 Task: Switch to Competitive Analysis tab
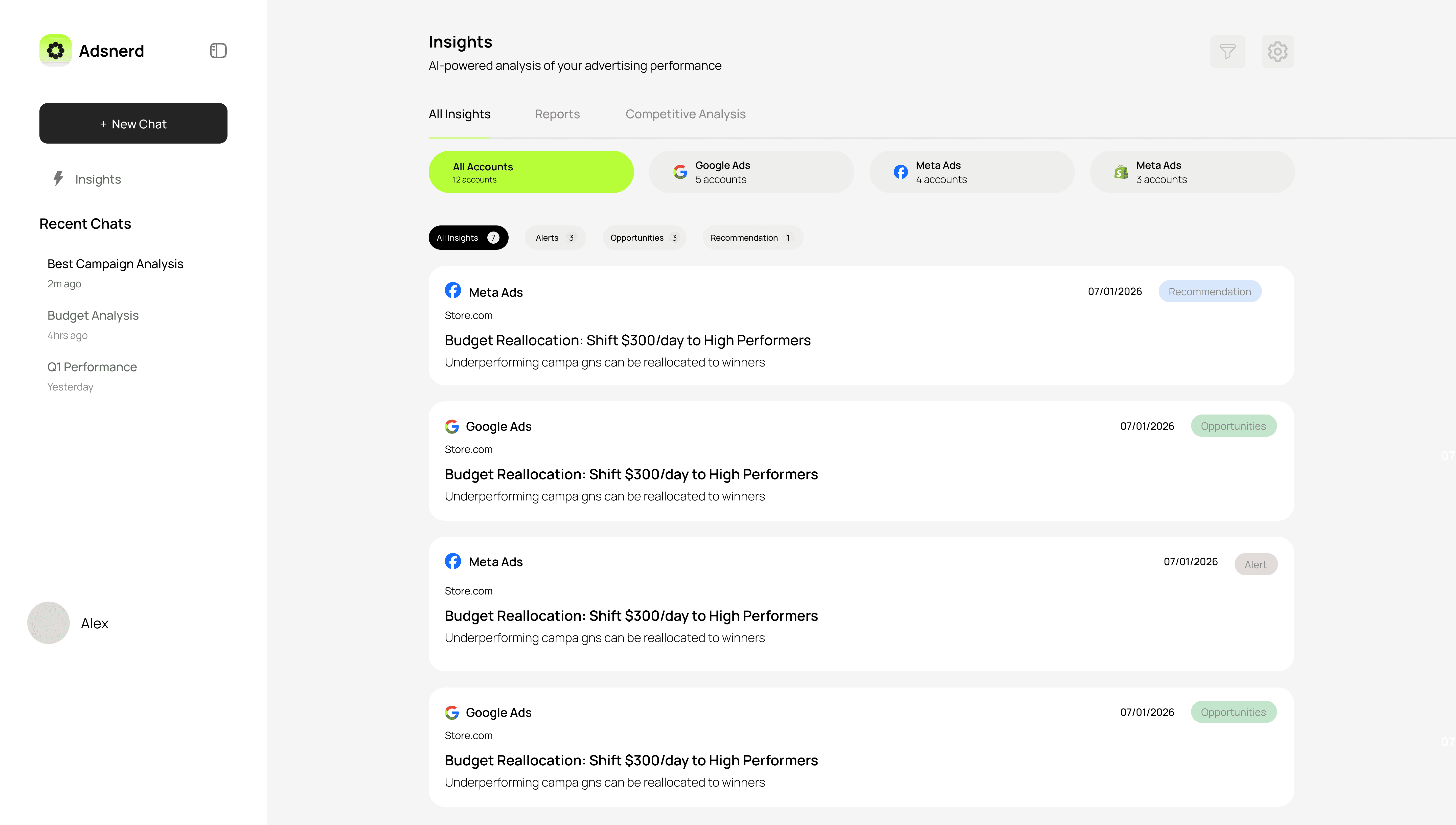tap(685, 114)
